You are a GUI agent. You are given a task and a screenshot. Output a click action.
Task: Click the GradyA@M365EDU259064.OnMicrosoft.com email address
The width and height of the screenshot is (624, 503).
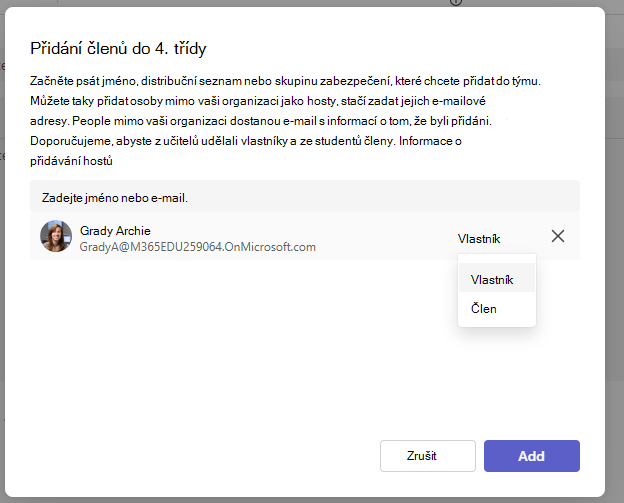point(198,247)
